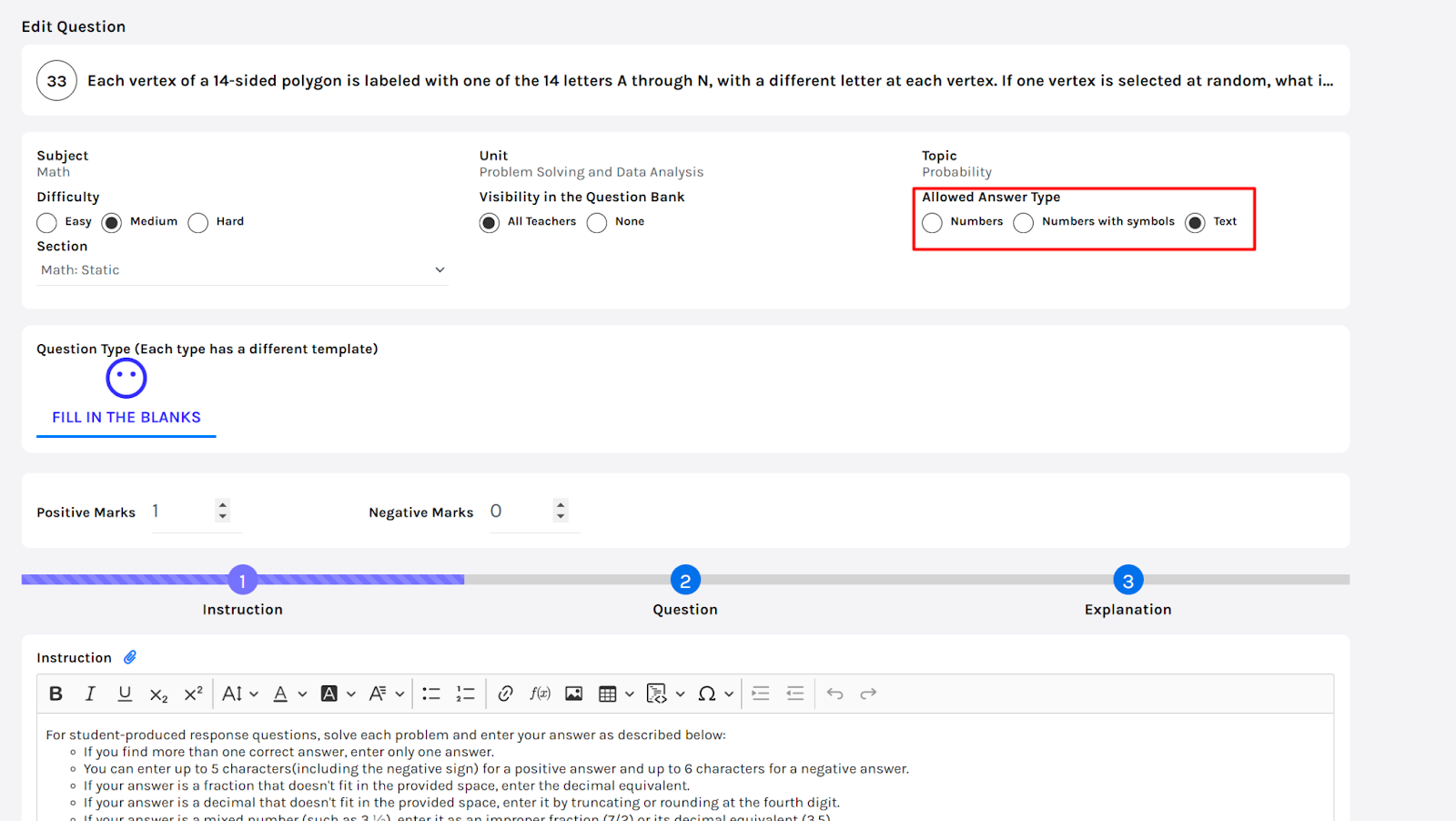Set difficulty to Hard
This screenshot has width=1456, height=821.
(x=198, y=223)
